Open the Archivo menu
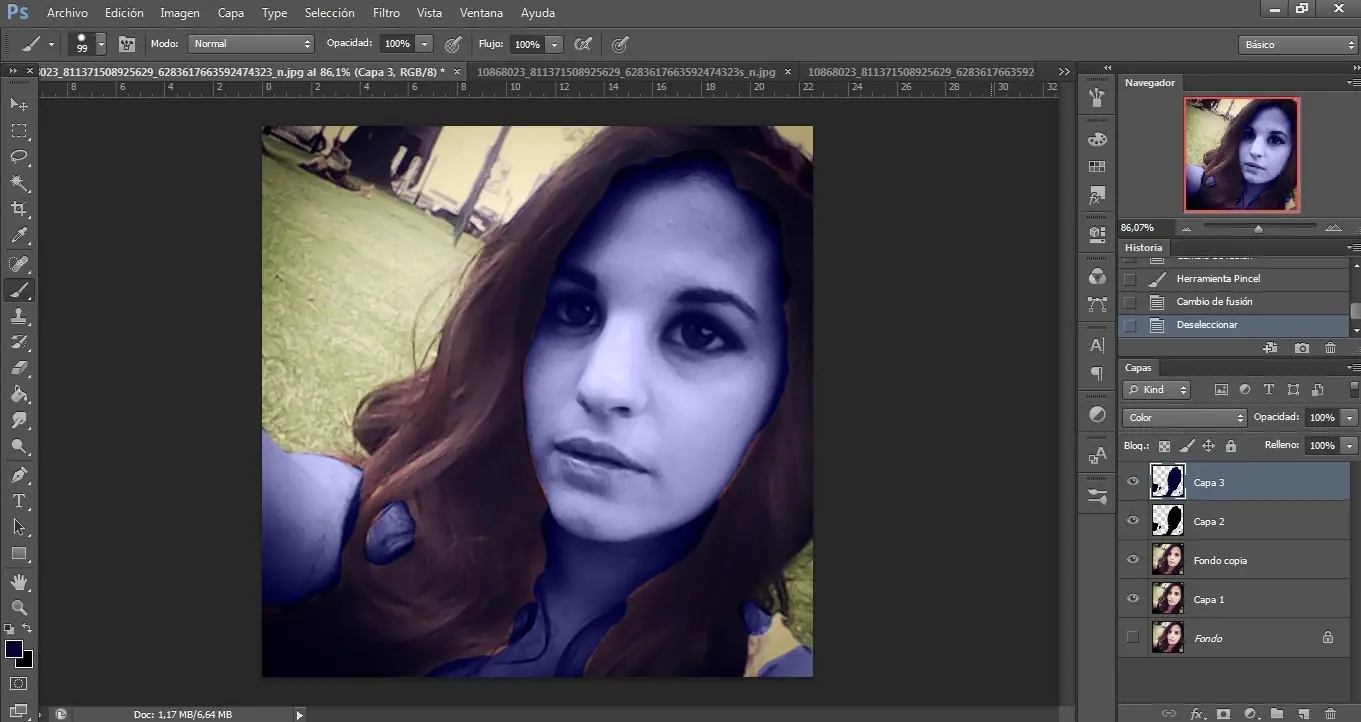Image resolution: width=1361 pixels, height=722 pixels. tap(67, 13)
